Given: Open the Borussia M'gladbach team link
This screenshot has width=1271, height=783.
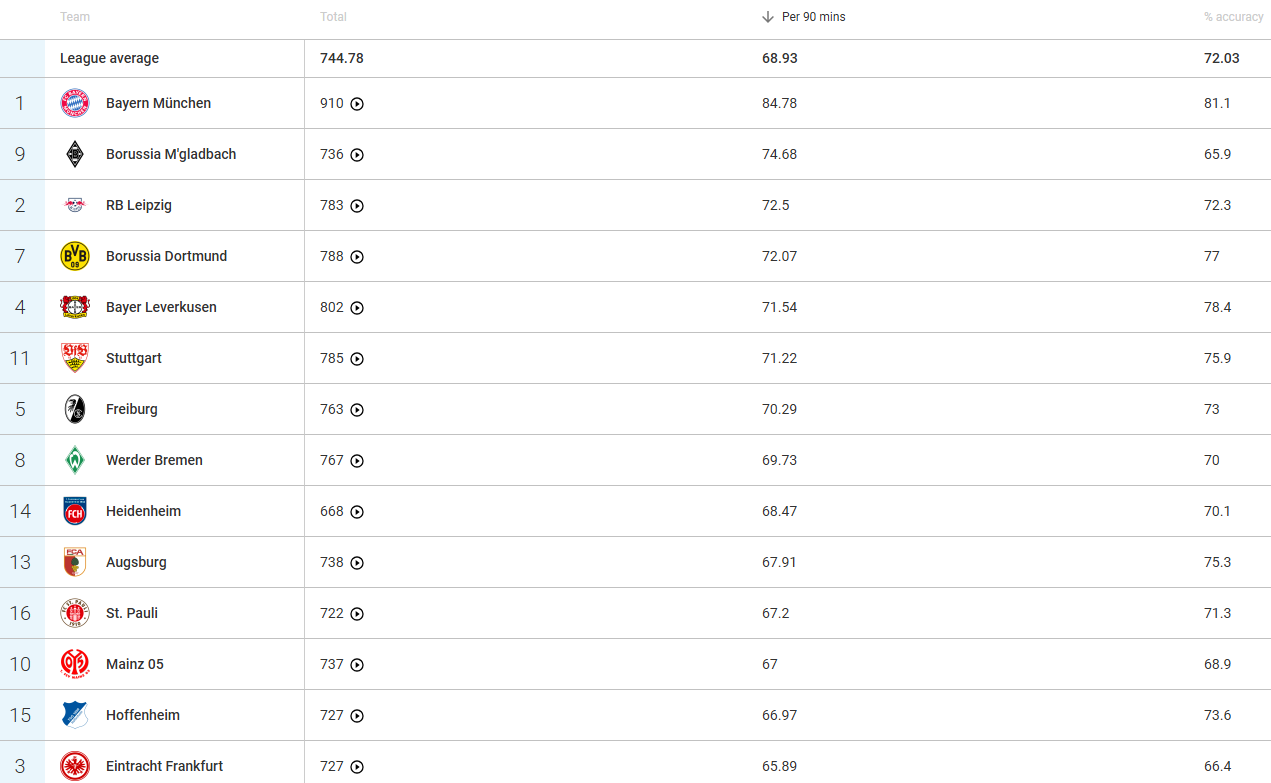Looking at the screenshot, I should 171,154.
